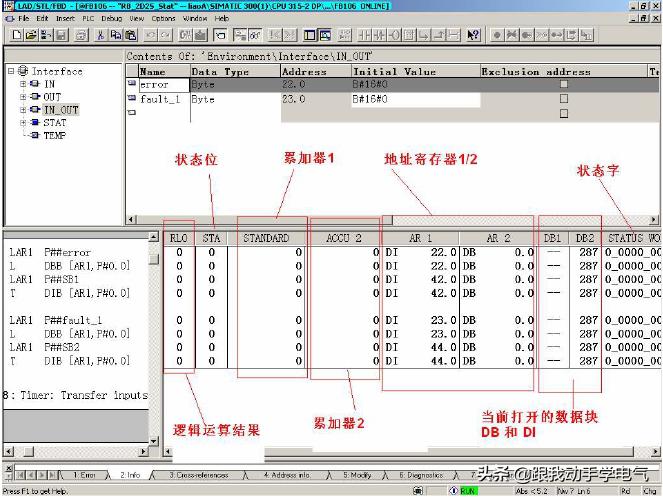Click the Name column header

click(x=164, y=71)
